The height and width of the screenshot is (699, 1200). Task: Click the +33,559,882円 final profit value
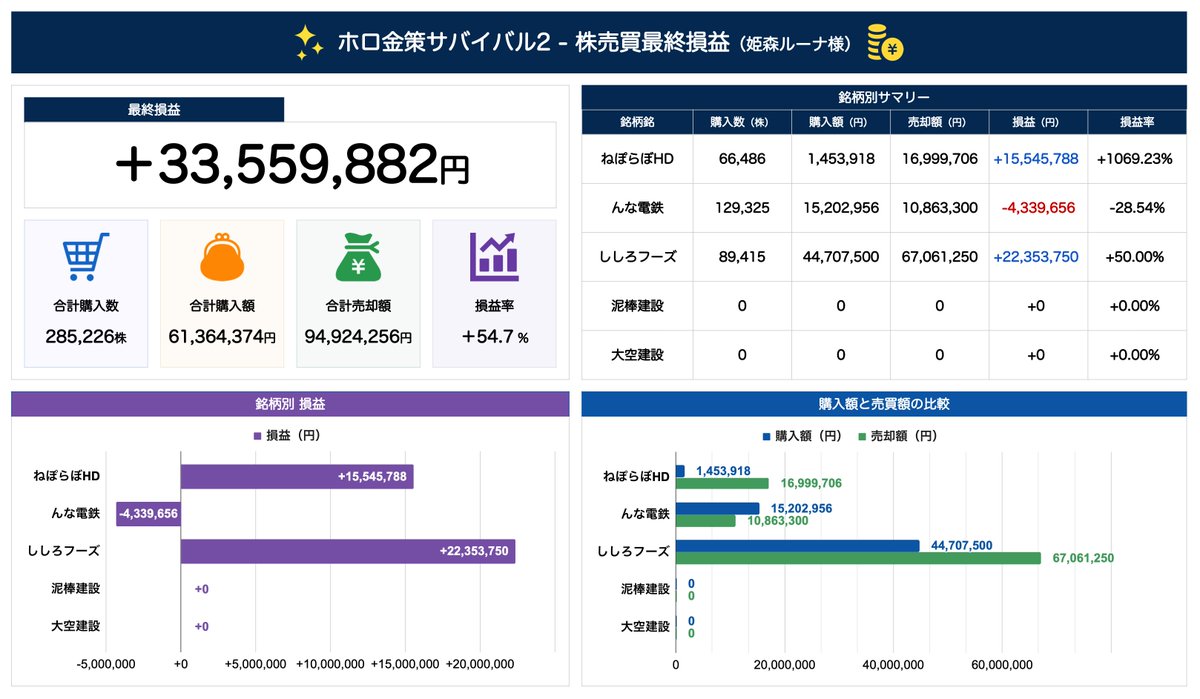(291, 165)
